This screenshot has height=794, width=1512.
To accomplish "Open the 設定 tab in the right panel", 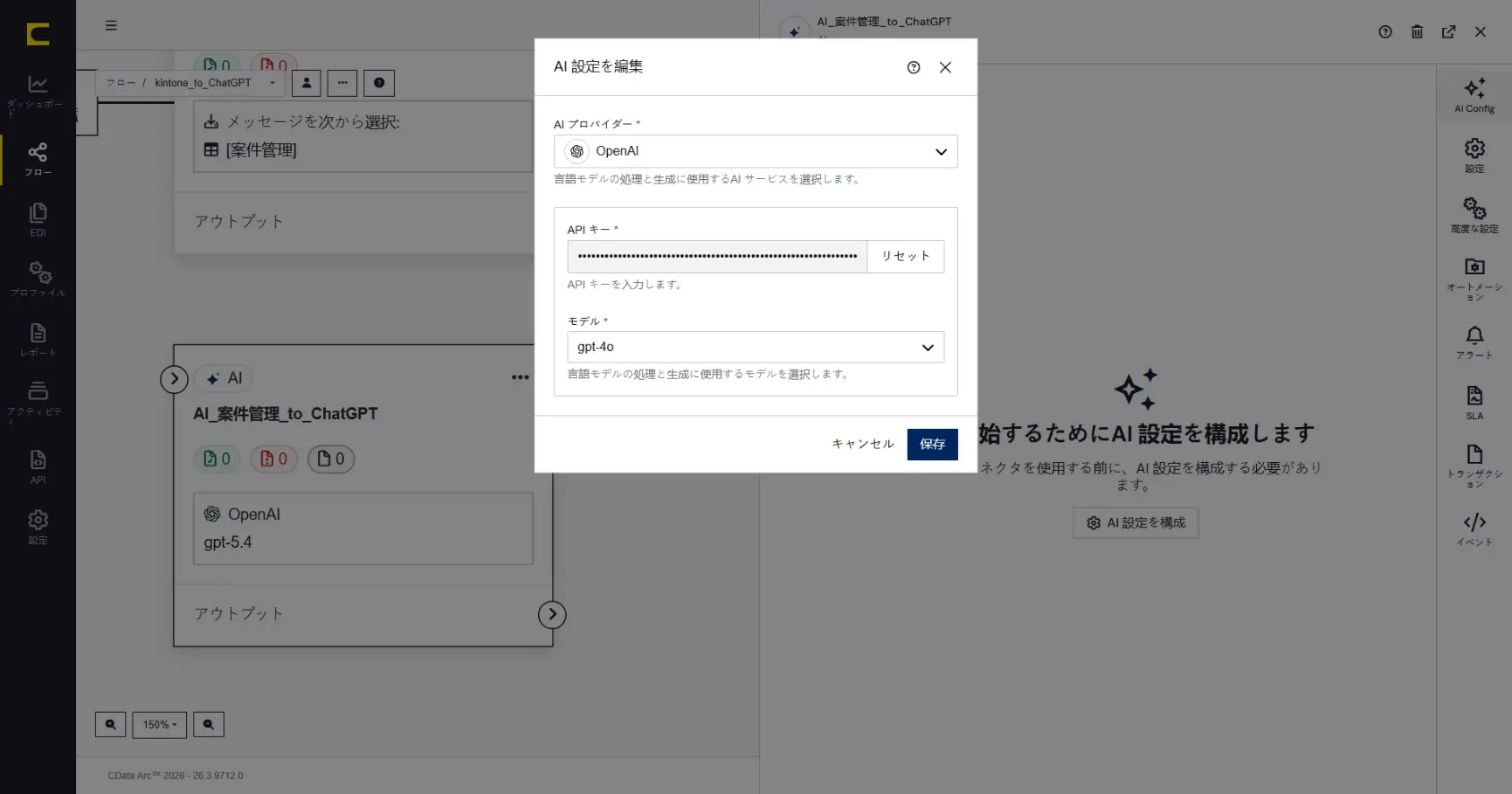I will (1474, 155).
